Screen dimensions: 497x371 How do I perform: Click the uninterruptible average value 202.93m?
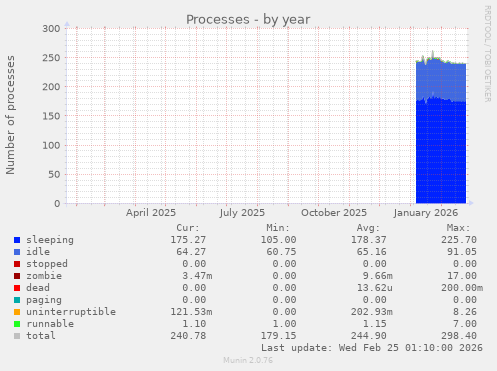[372, 312]
